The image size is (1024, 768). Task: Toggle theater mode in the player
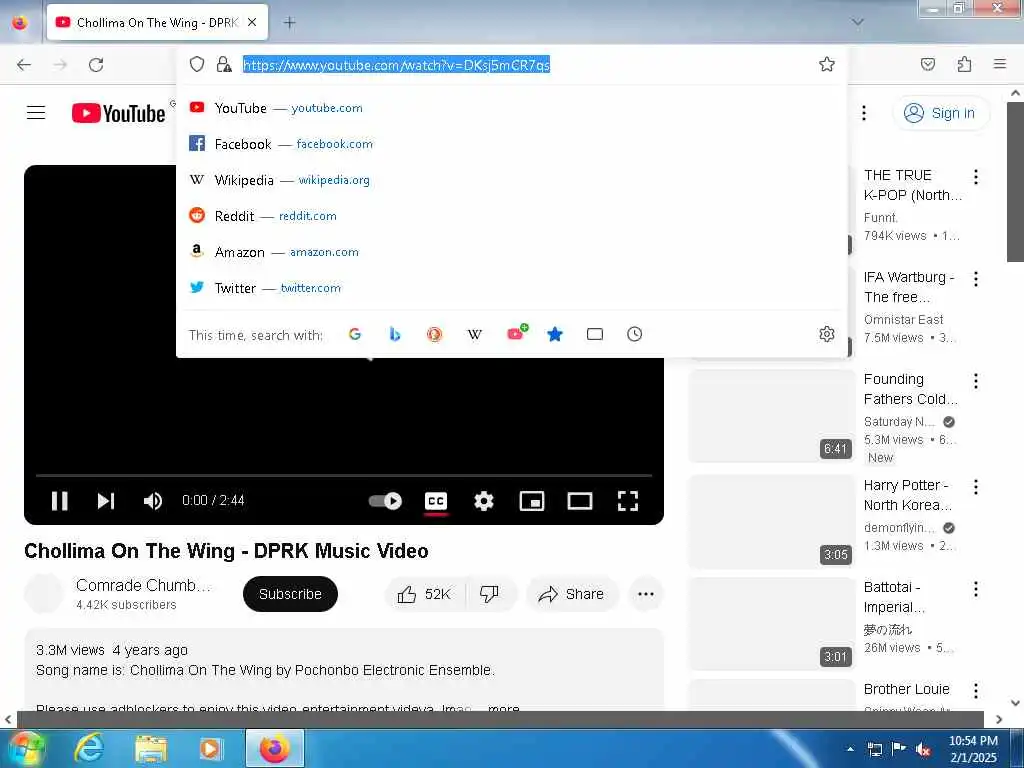click(x=580, y=501)
